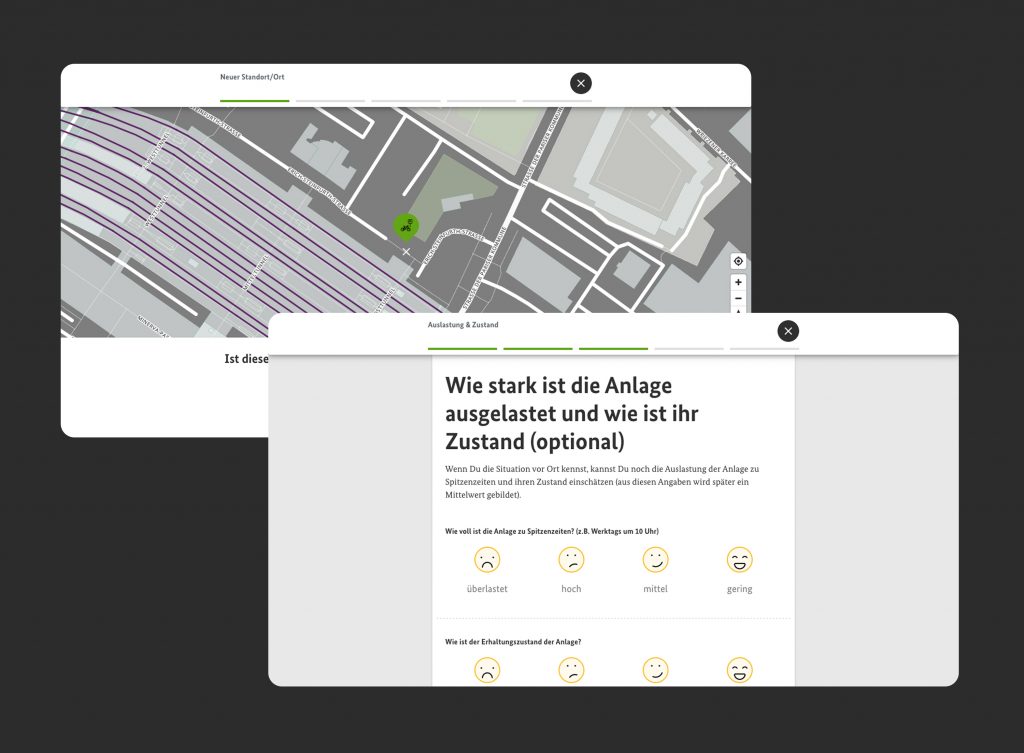Choose the 'hoch' smiley for peak usage
Screen dimensions: 1024x753
coord(571,560)
